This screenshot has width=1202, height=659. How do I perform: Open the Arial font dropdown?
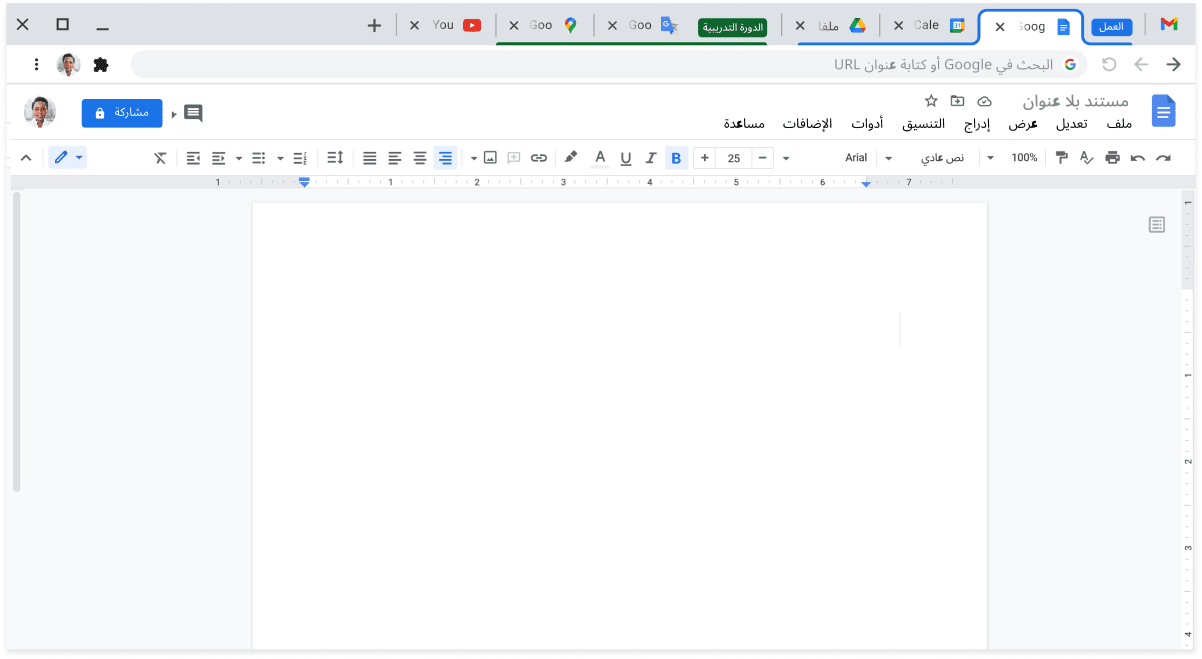pos(867,158)
